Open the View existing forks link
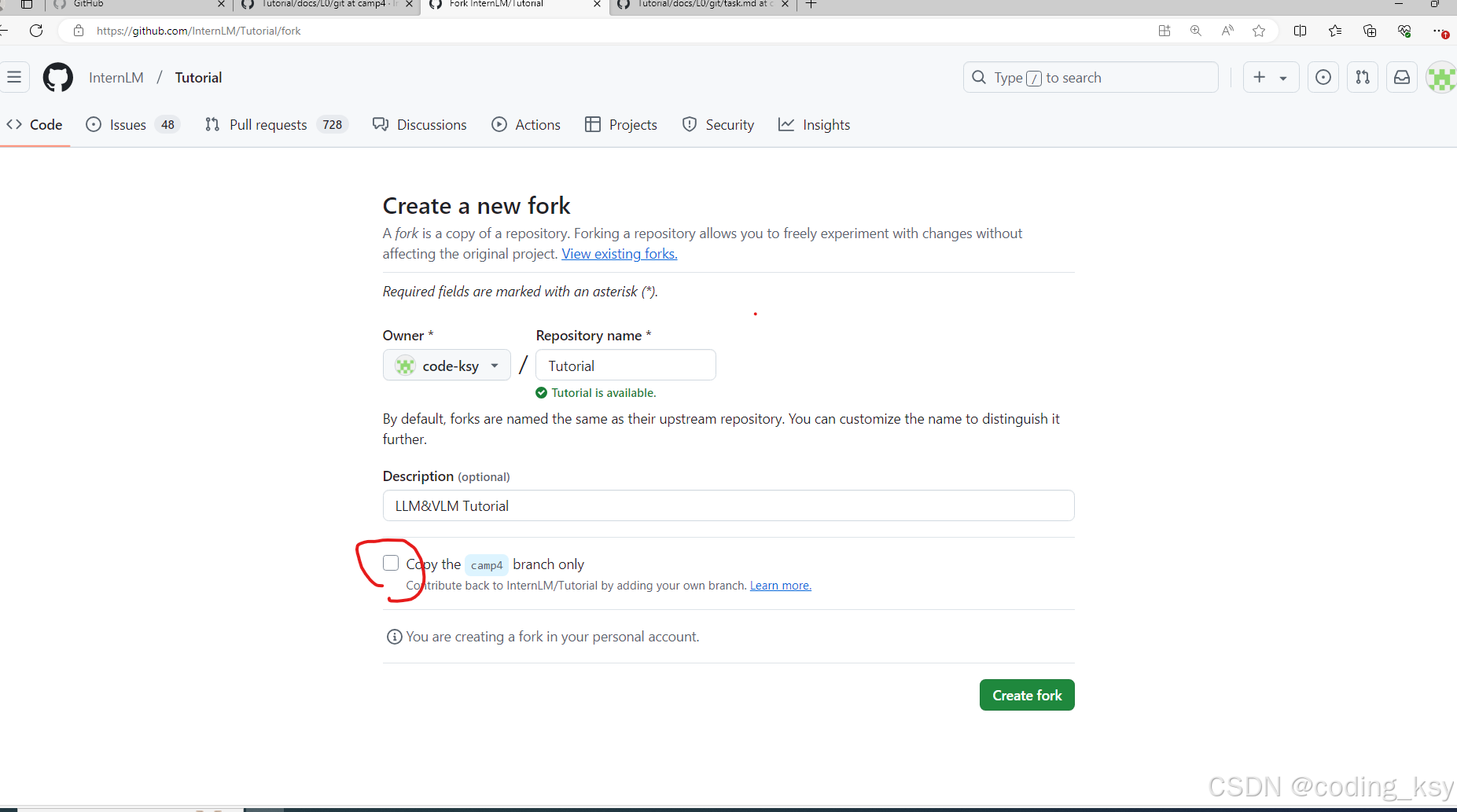Viewport: 1457px width, 812px height. click(x=620, y=254)
